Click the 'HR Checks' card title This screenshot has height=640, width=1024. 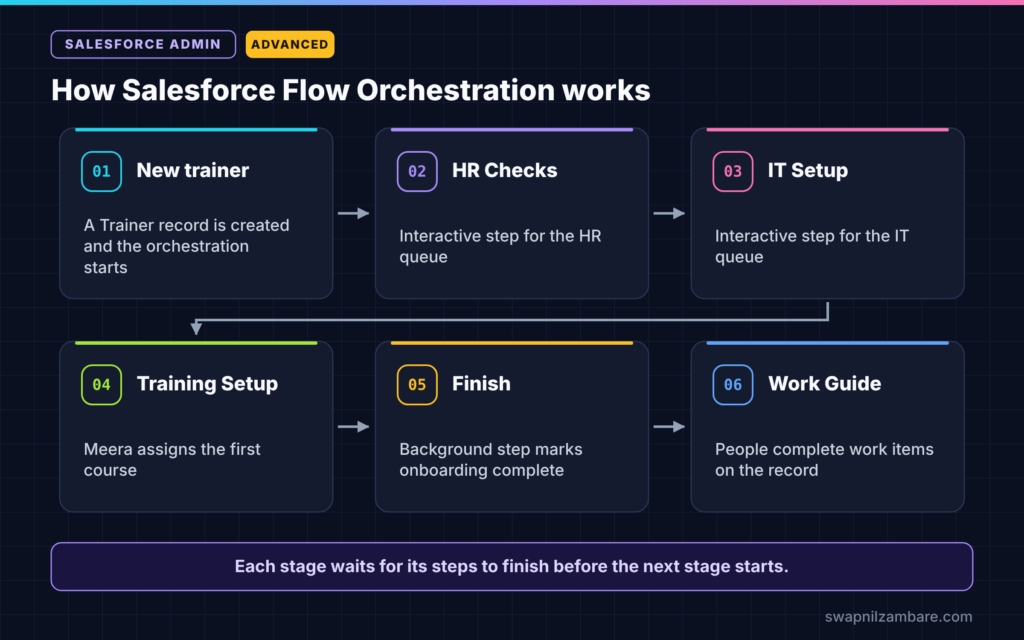pos(505,170)
